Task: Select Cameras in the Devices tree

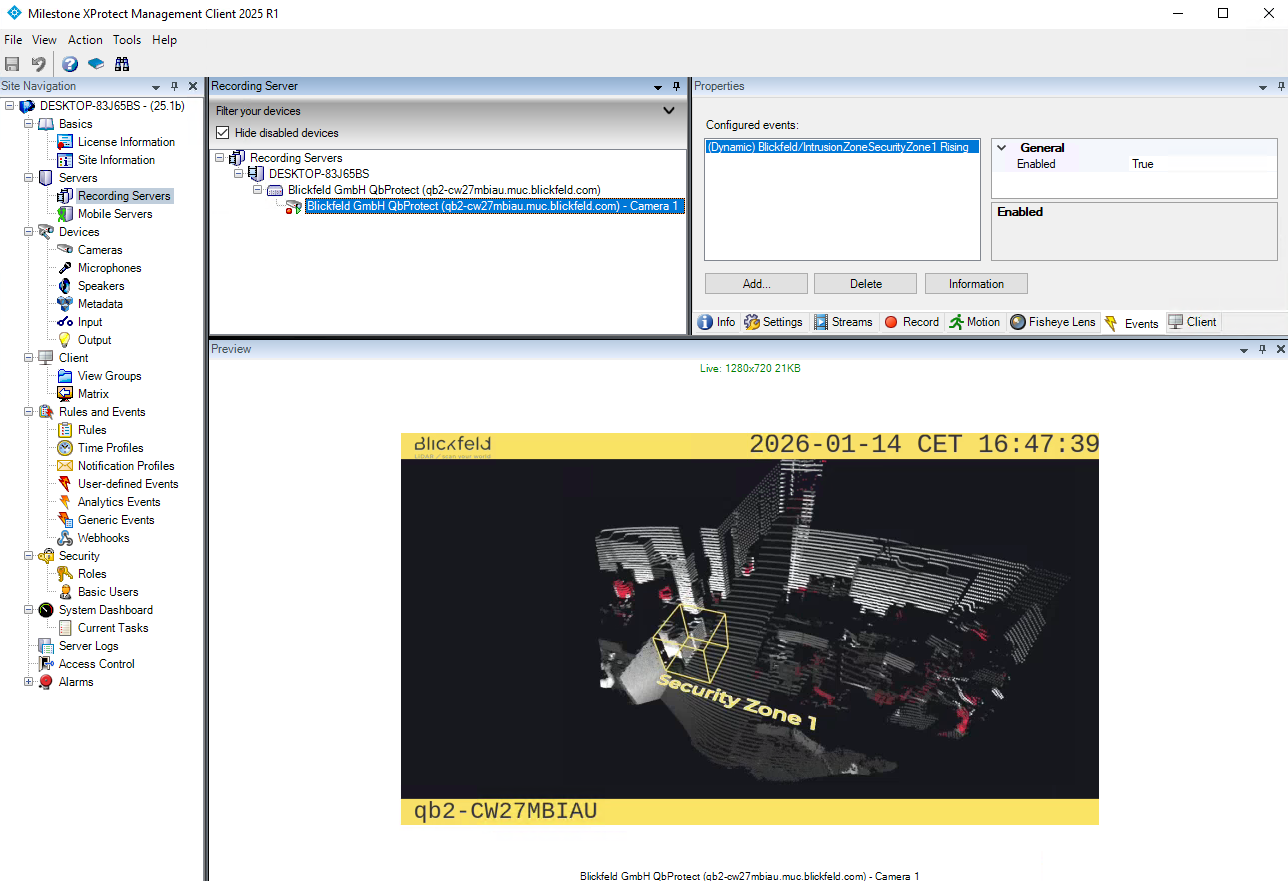Action: coord(100,250)
